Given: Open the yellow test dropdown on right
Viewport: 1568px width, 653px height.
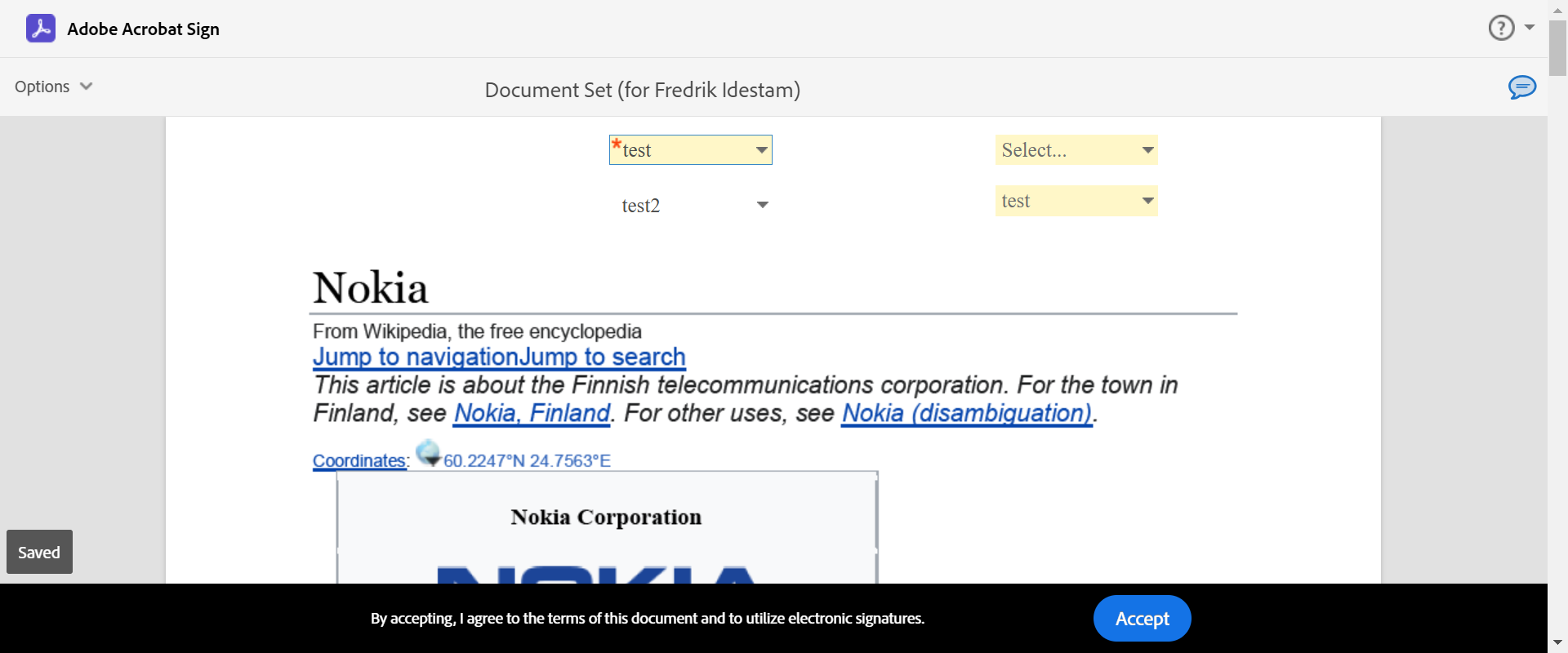Looking at the screenshot, I should pos(1076,201).
